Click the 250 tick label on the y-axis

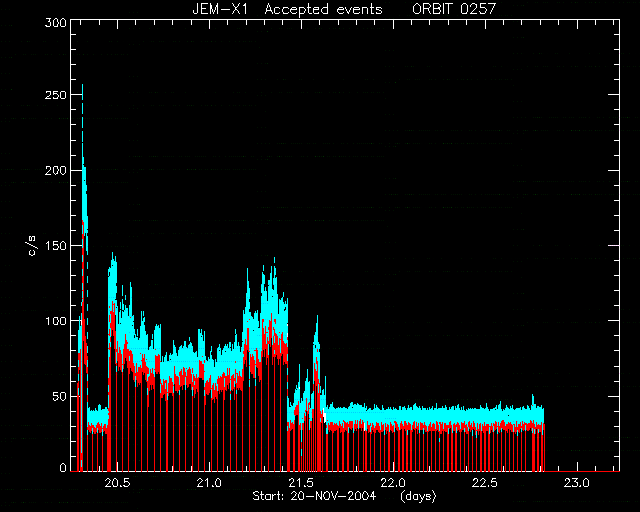[56, 95]
